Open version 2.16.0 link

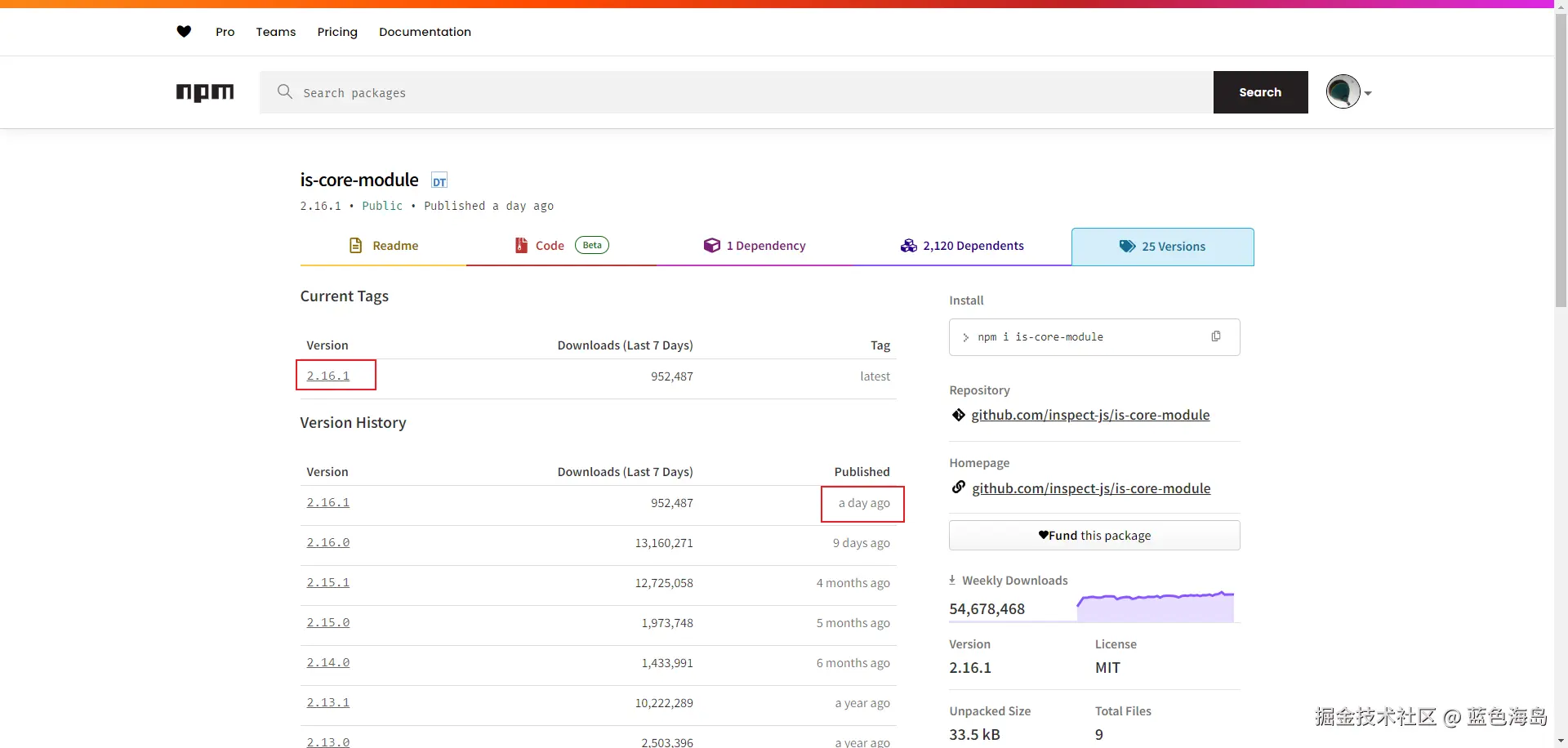pyautogui.click(x=328, y=542)
